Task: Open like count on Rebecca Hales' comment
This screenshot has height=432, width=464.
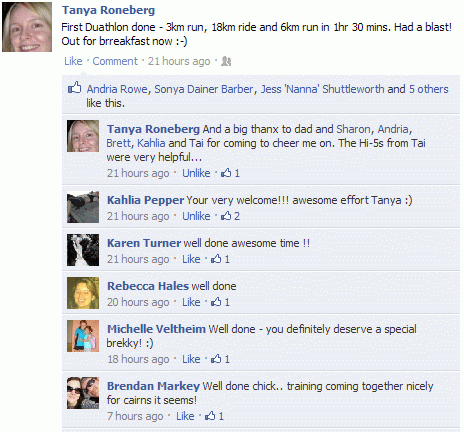Action: pos(220,302)
